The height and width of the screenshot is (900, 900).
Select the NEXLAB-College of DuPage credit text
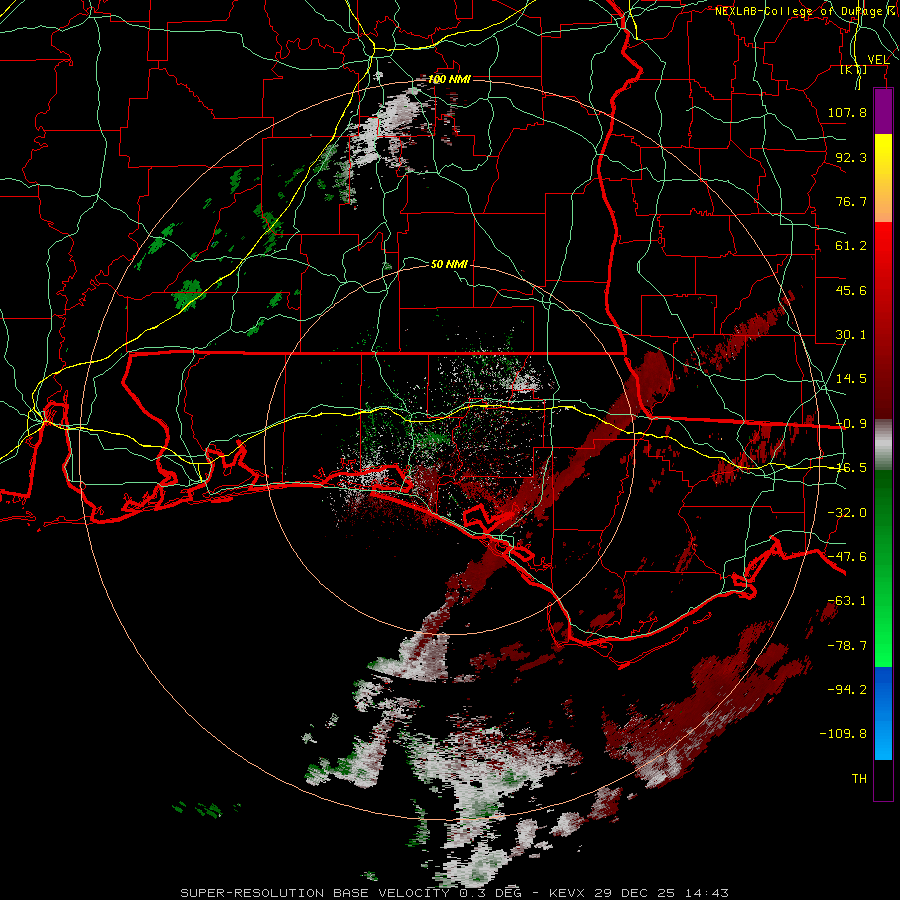pos(803,11)
